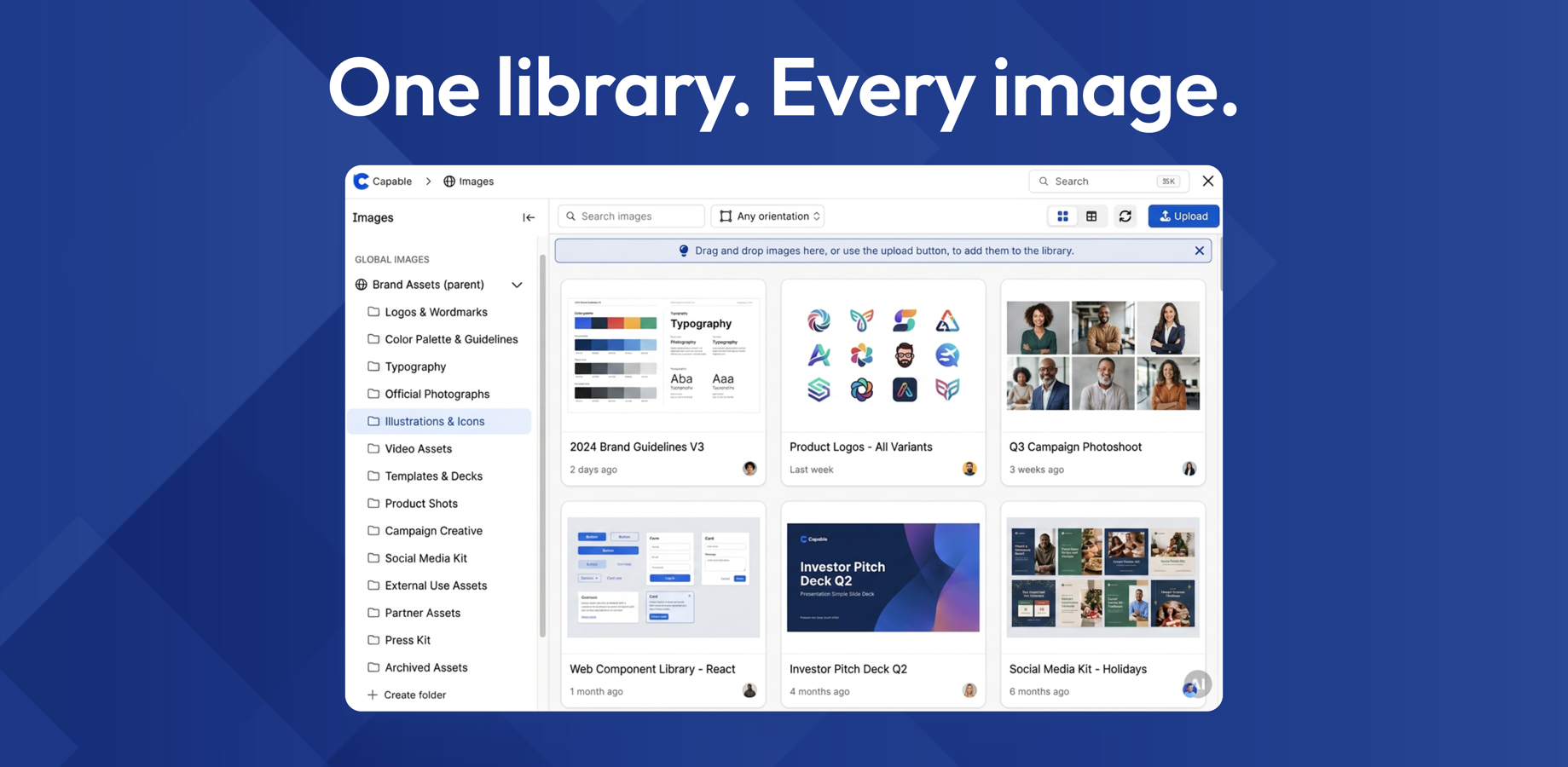Switch to grid view
Image resolution: width=1568 pixels, height=767 pixels.
point(1062,216)
